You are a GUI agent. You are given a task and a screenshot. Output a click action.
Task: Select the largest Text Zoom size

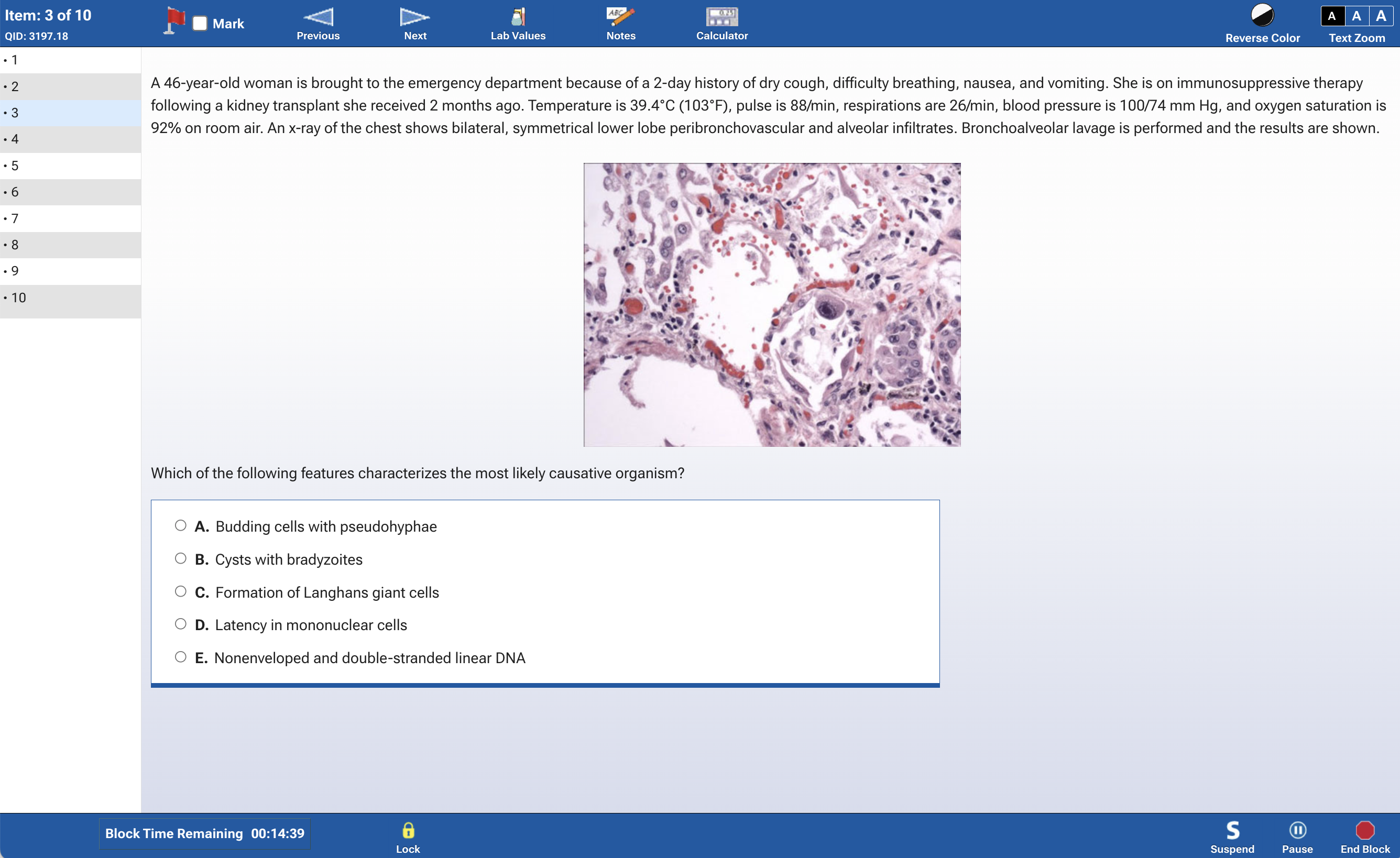point(1382,16)
